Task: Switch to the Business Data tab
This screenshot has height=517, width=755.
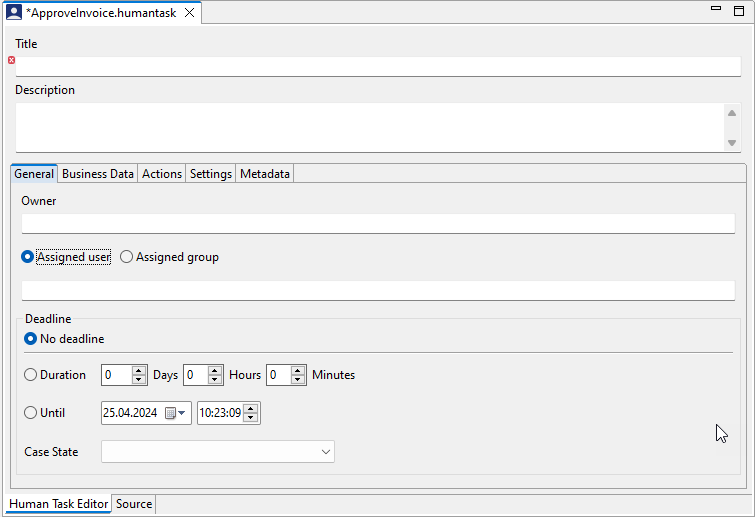Action: tap(97, 174)
